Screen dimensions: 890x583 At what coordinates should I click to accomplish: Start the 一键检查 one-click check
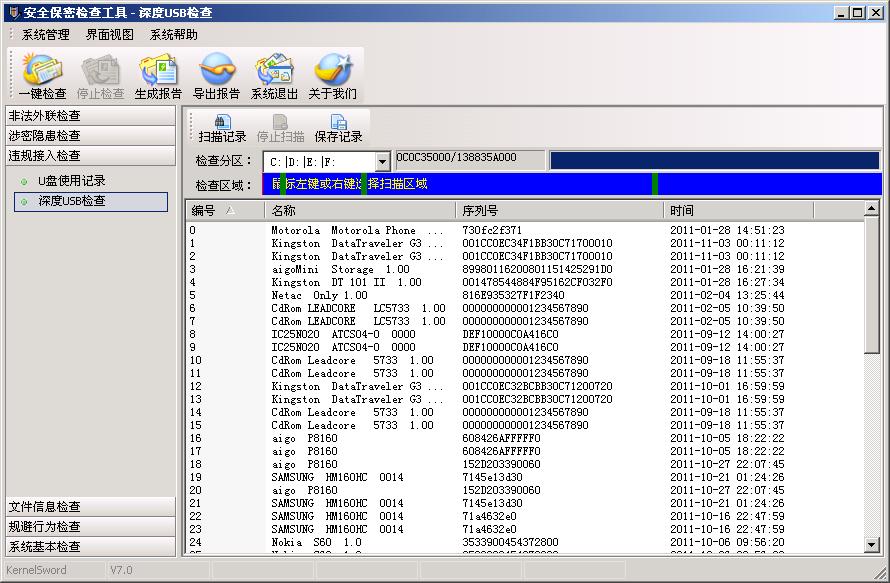pos(43,77)
